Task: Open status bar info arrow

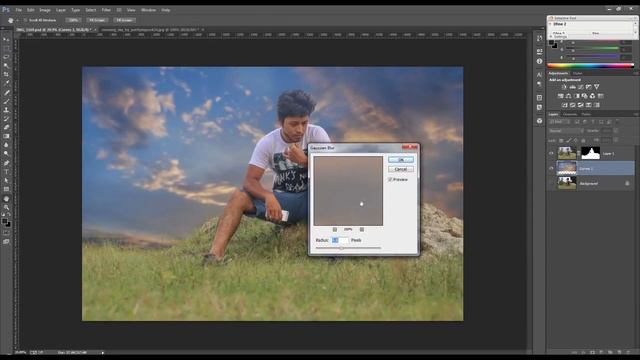Action: tap(102, 352)
